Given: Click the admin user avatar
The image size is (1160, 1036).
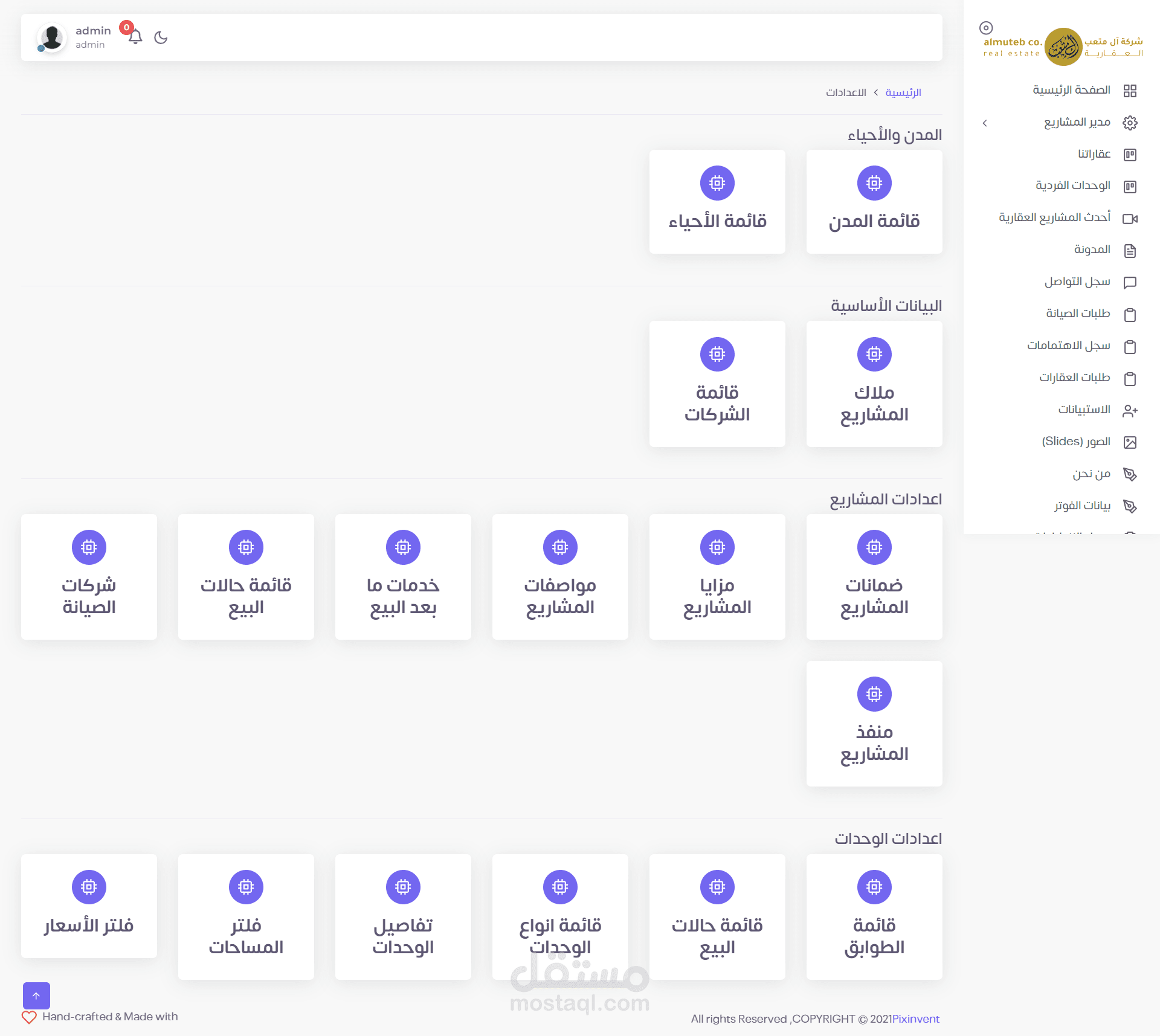Looking at the screenshot, I should pos(52,37).
